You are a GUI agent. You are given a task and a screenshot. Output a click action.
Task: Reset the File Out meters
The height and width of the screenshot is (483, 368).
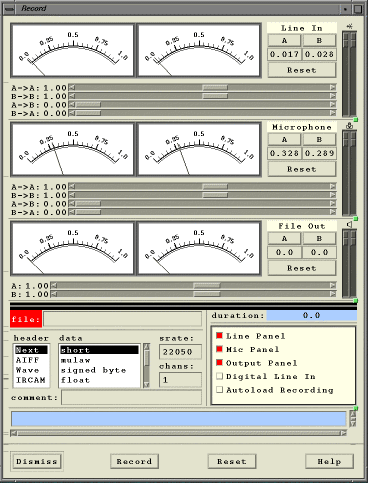pyautogui.click(x=302, y=268)
